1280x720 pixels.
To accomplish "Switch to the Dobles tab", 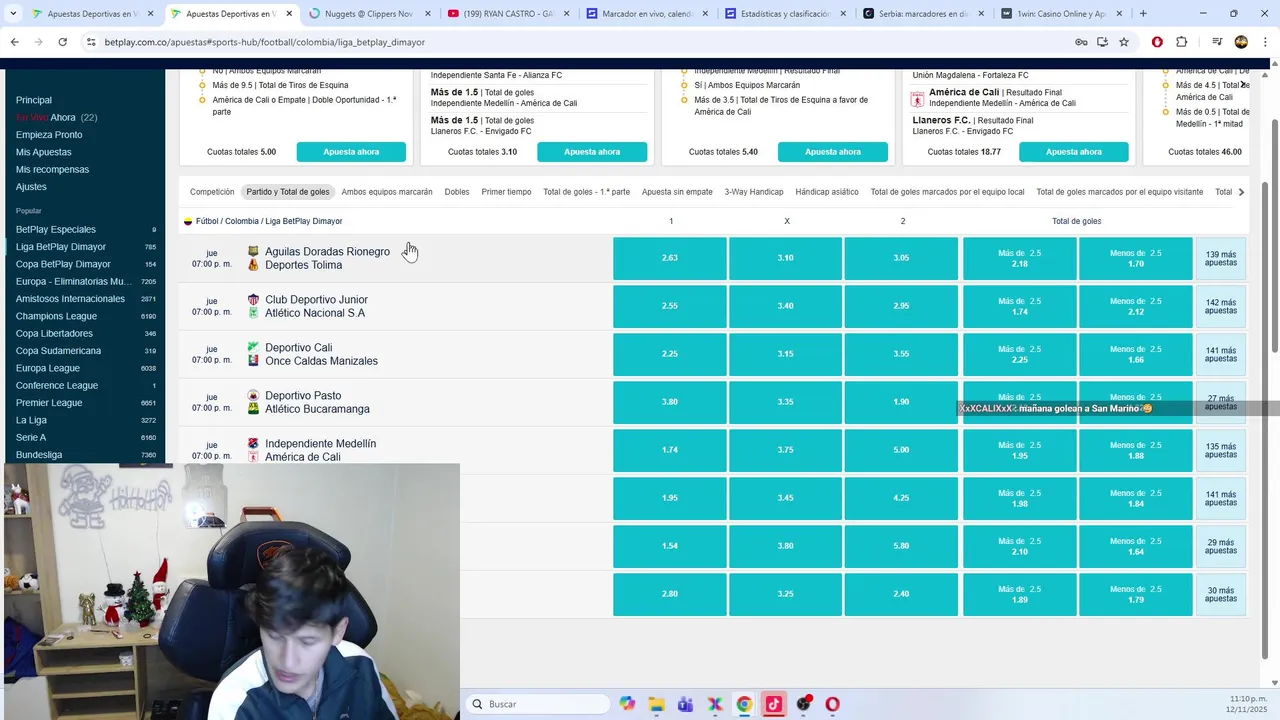I will tap(457, 192).
